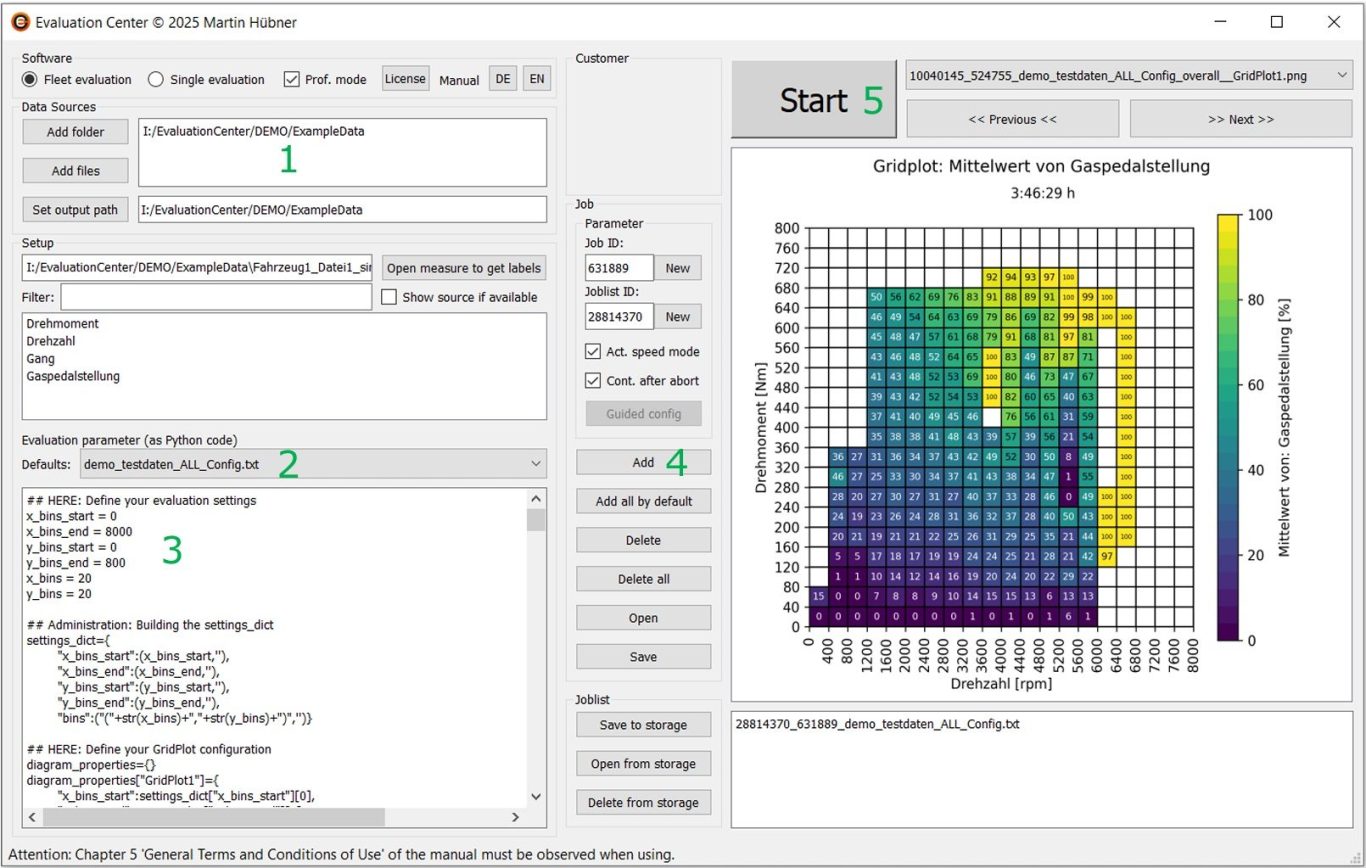Uncheck Cont. after abort option
This screenshot has width=1366, height=868.
click(593, 381)
